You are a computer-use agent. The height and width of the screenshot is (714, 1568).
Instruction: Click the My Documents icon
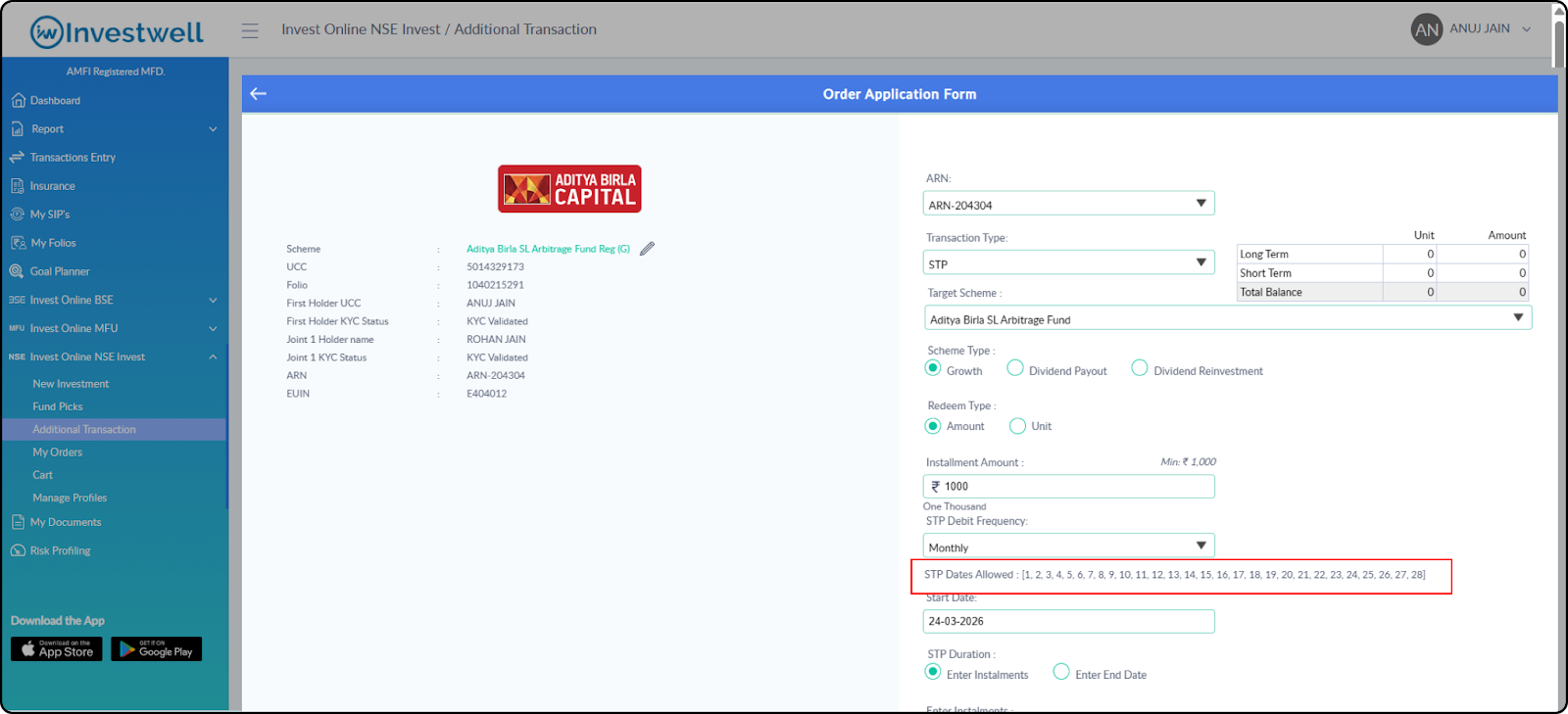point(18,522)
